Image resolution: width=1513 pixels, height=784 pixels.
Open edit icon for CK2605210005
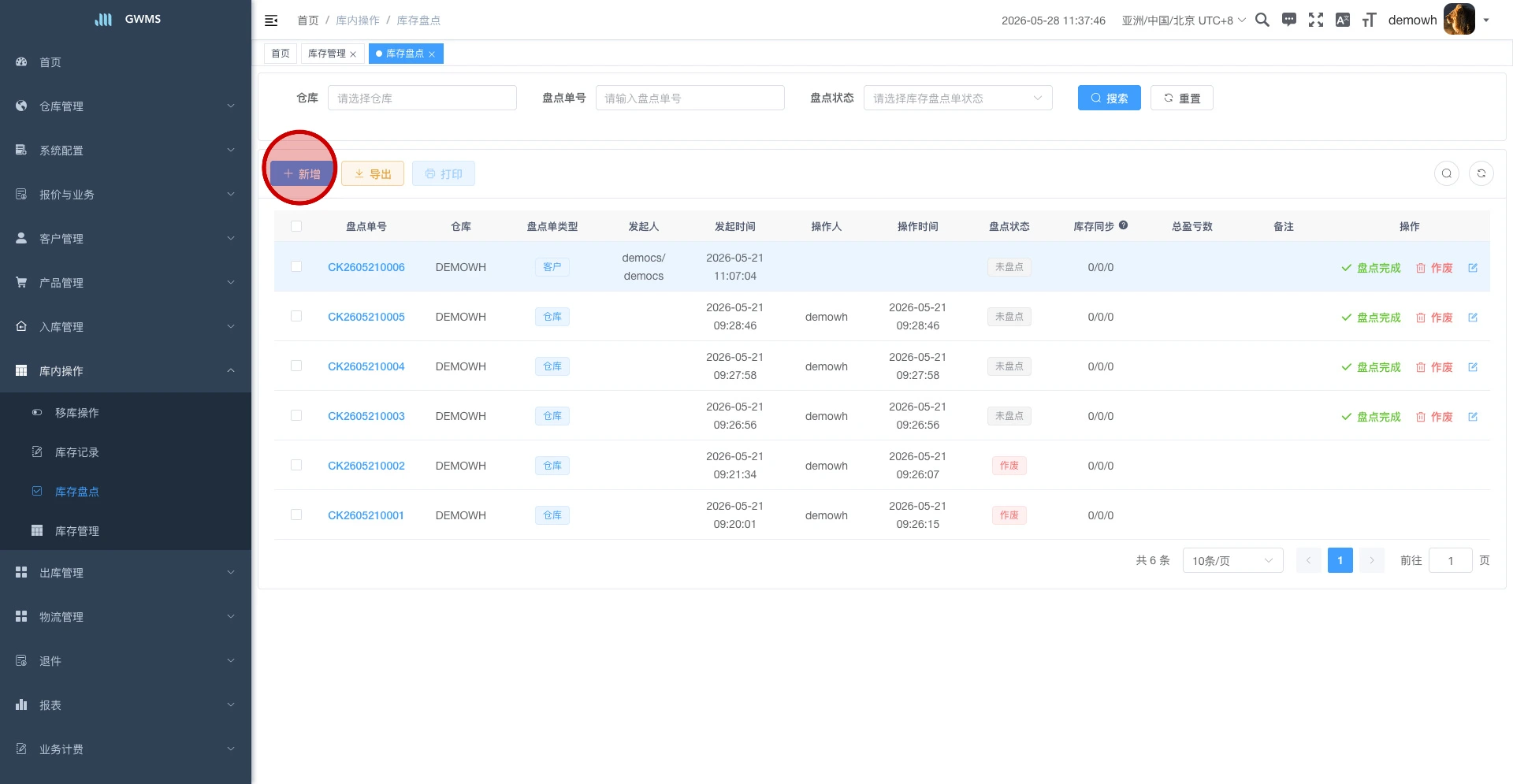pyautogui.click(x=1473, y=318)
